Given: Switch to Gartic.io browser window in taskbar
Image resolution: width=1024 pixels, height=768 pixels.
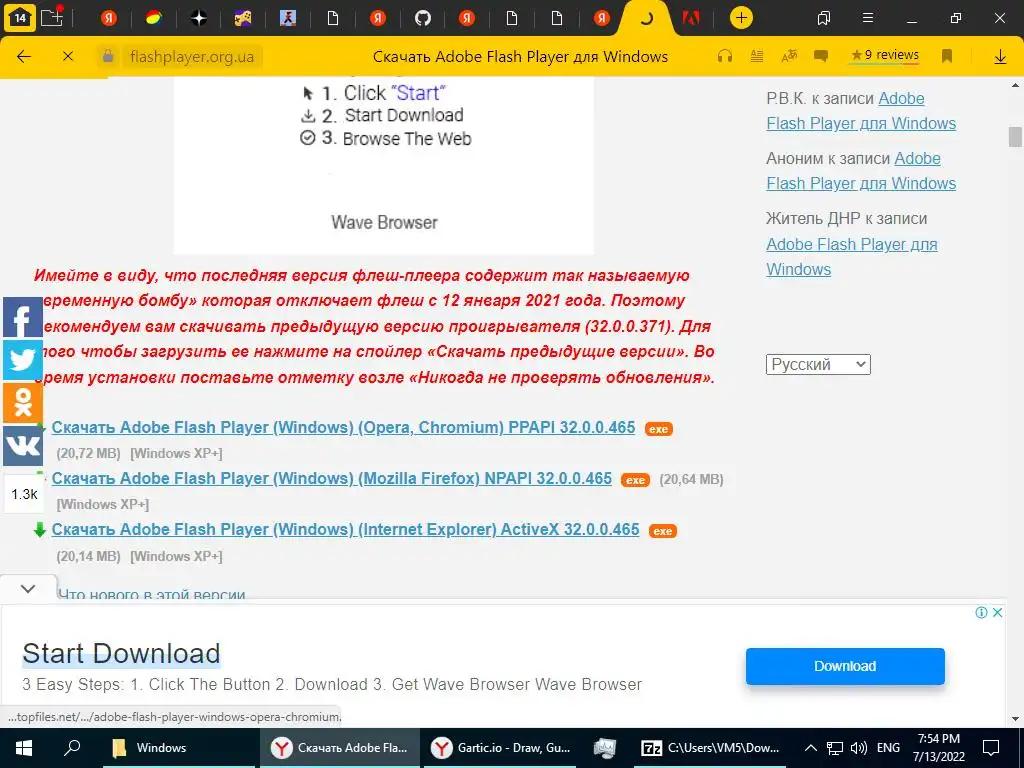Looking at the screenshot, I should (x=502, y=748).
